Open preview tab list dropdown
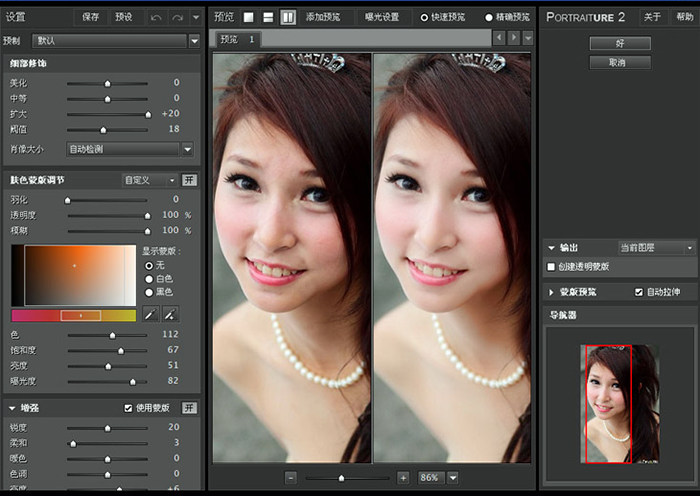The height and width of the screenshot is (496, 700). [x=528, y=38]
